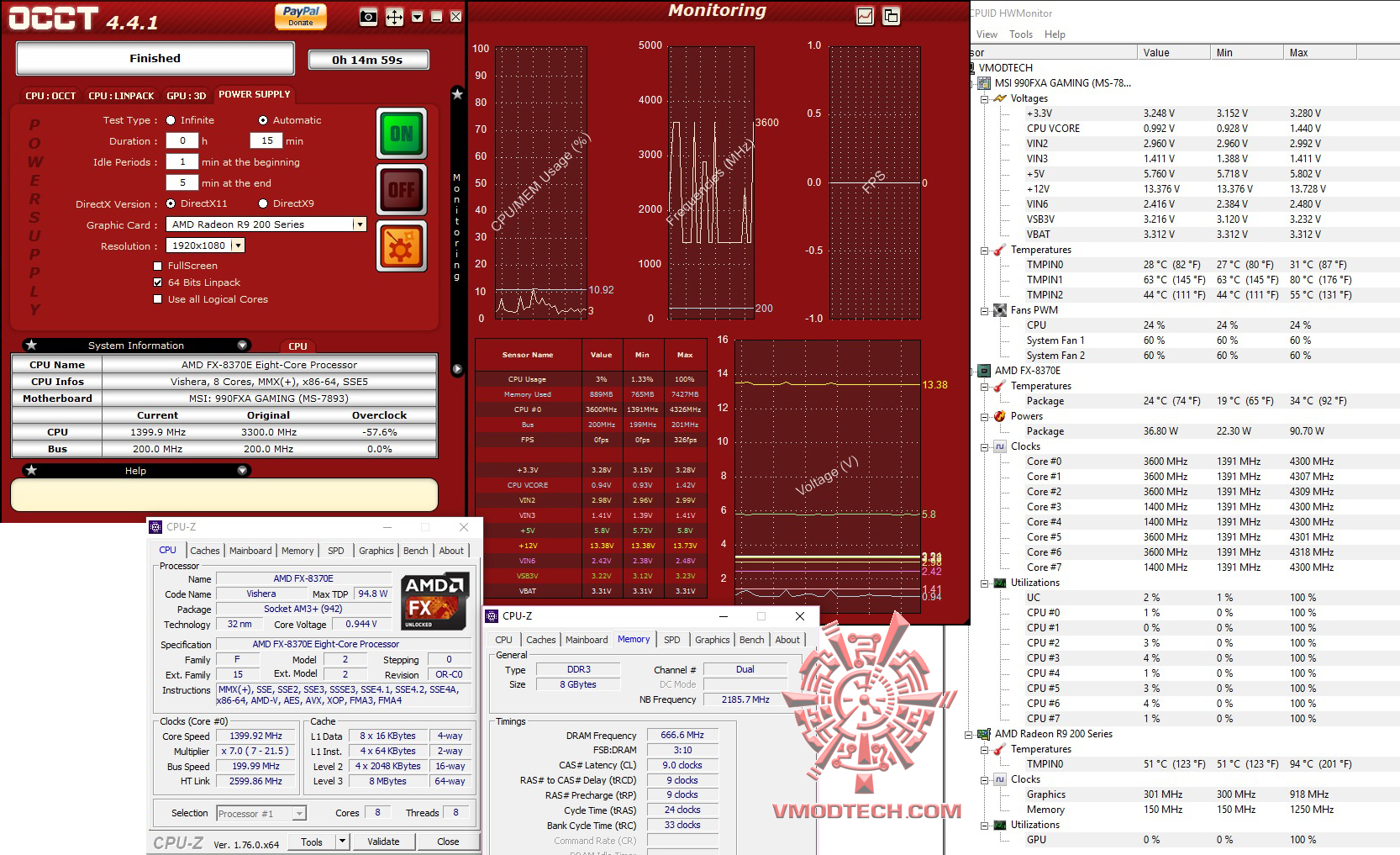Click the Tools button in CPU-Z
The image size is (1400, 855).
pos(312,842)
